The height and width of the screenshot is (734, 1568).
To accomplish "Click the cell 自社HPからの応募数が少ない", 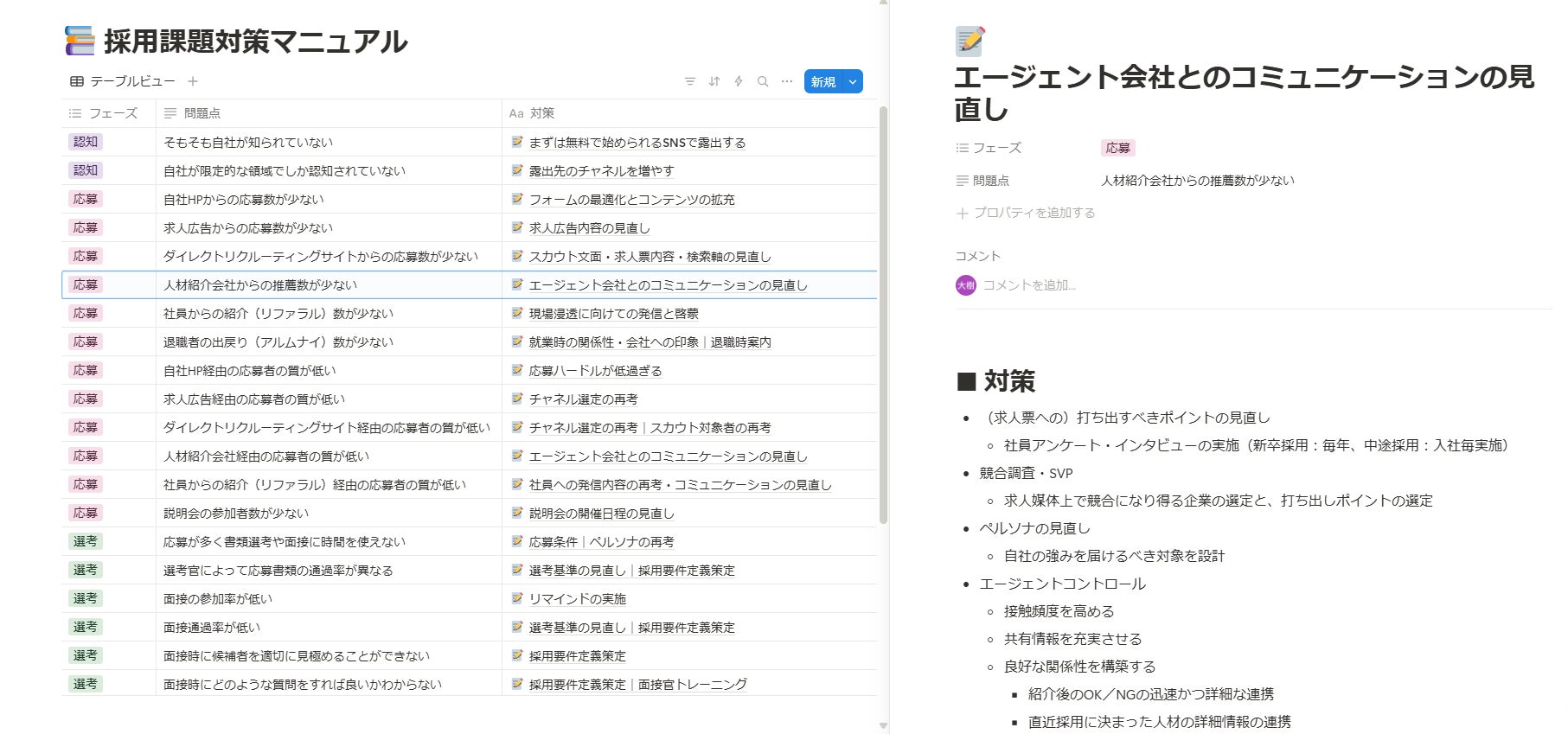I will coord(329,199).
